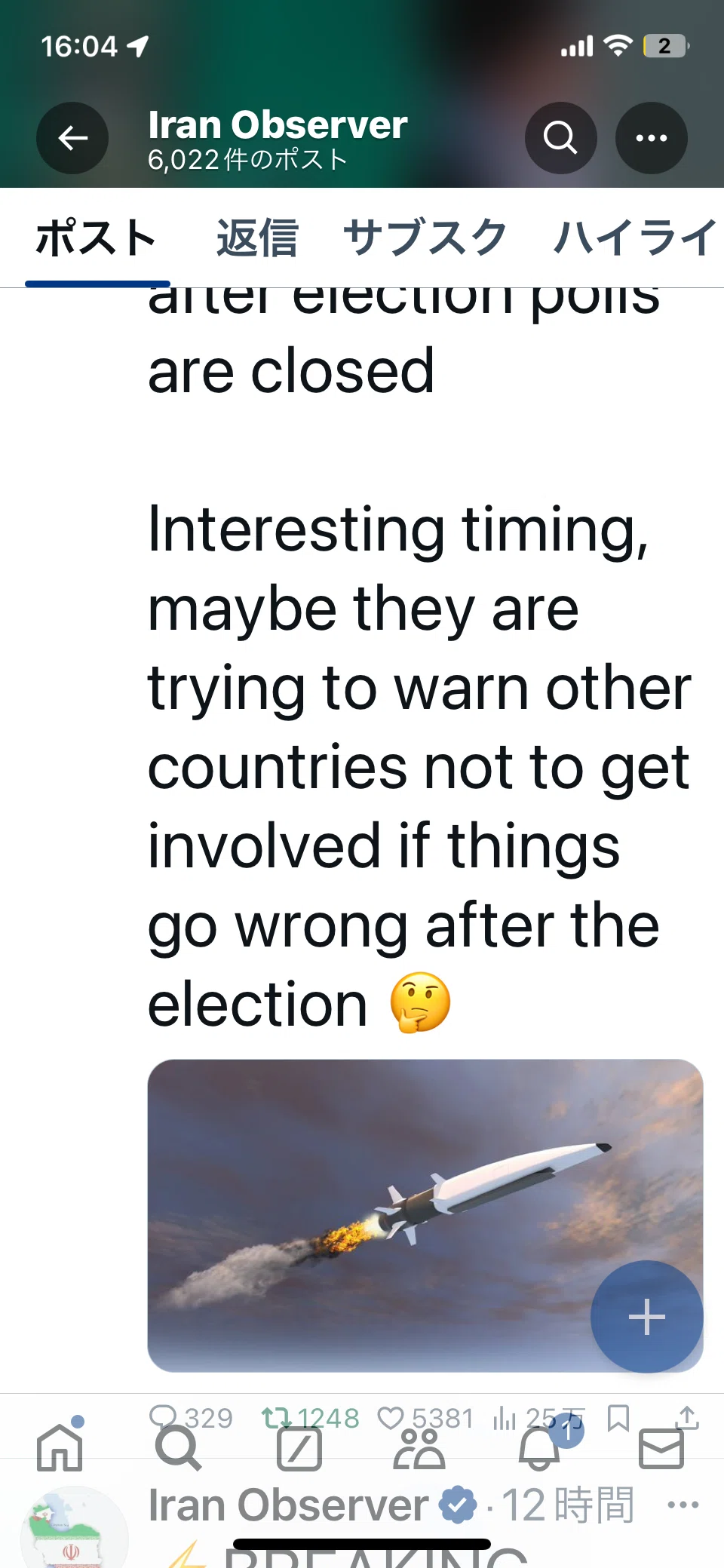Open the three-dot profile options menu
The image size is (724, 1568).
[652, 138]
